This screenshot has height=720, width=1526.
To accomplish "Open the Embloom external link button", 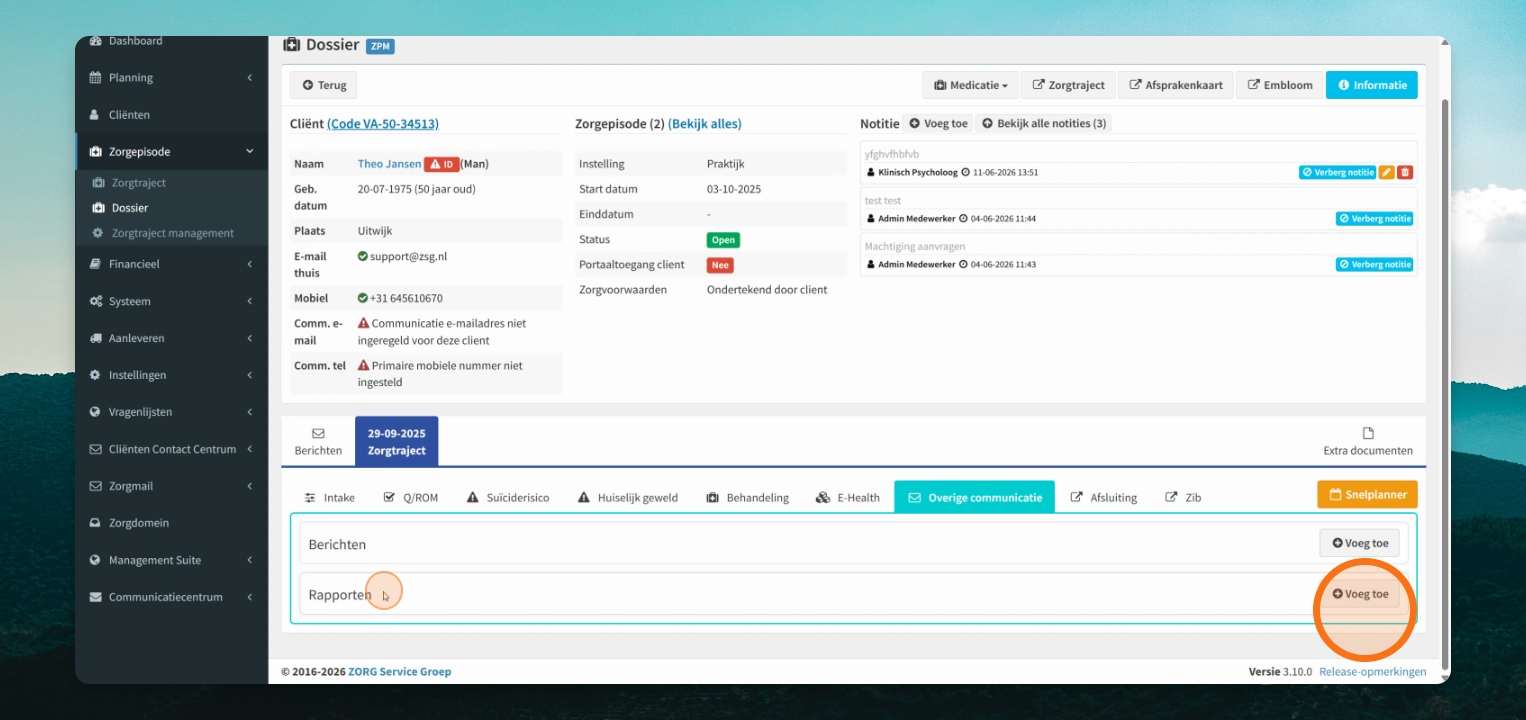I will coord(1280,85).
